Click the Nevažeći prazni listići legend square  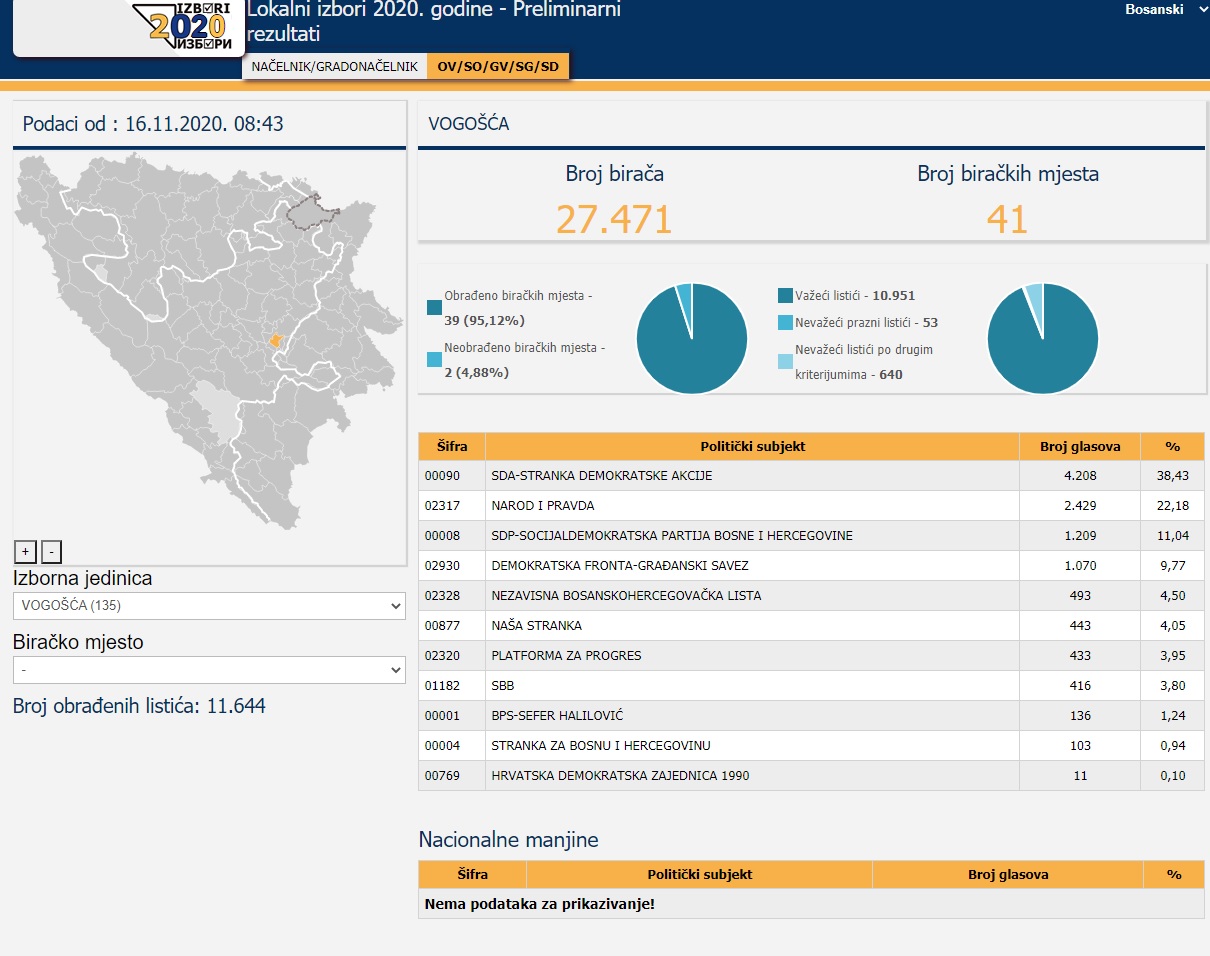[x=785, y=323]
